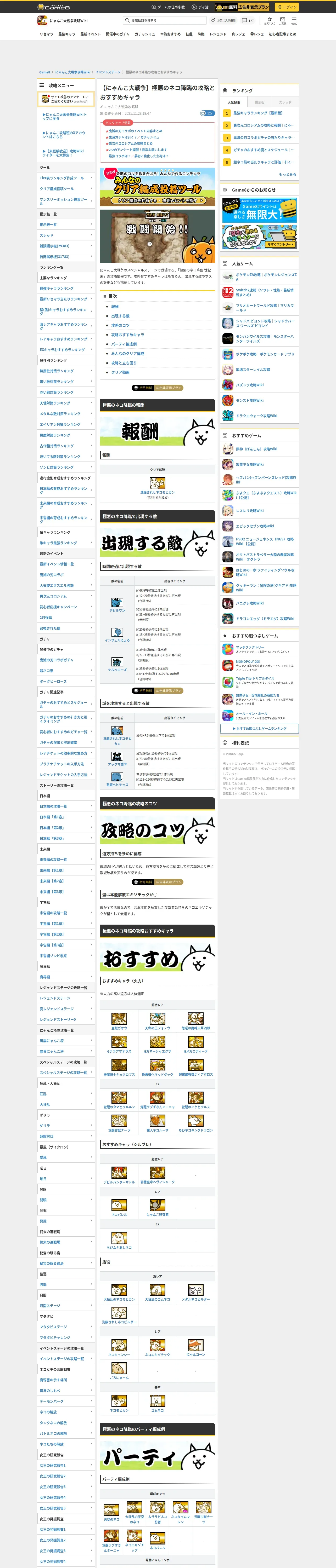Click the 戦闘開始 stage screenshot image
This screenshot has height=1568, width=336.
pyautogui.click(x=157, y=237)
